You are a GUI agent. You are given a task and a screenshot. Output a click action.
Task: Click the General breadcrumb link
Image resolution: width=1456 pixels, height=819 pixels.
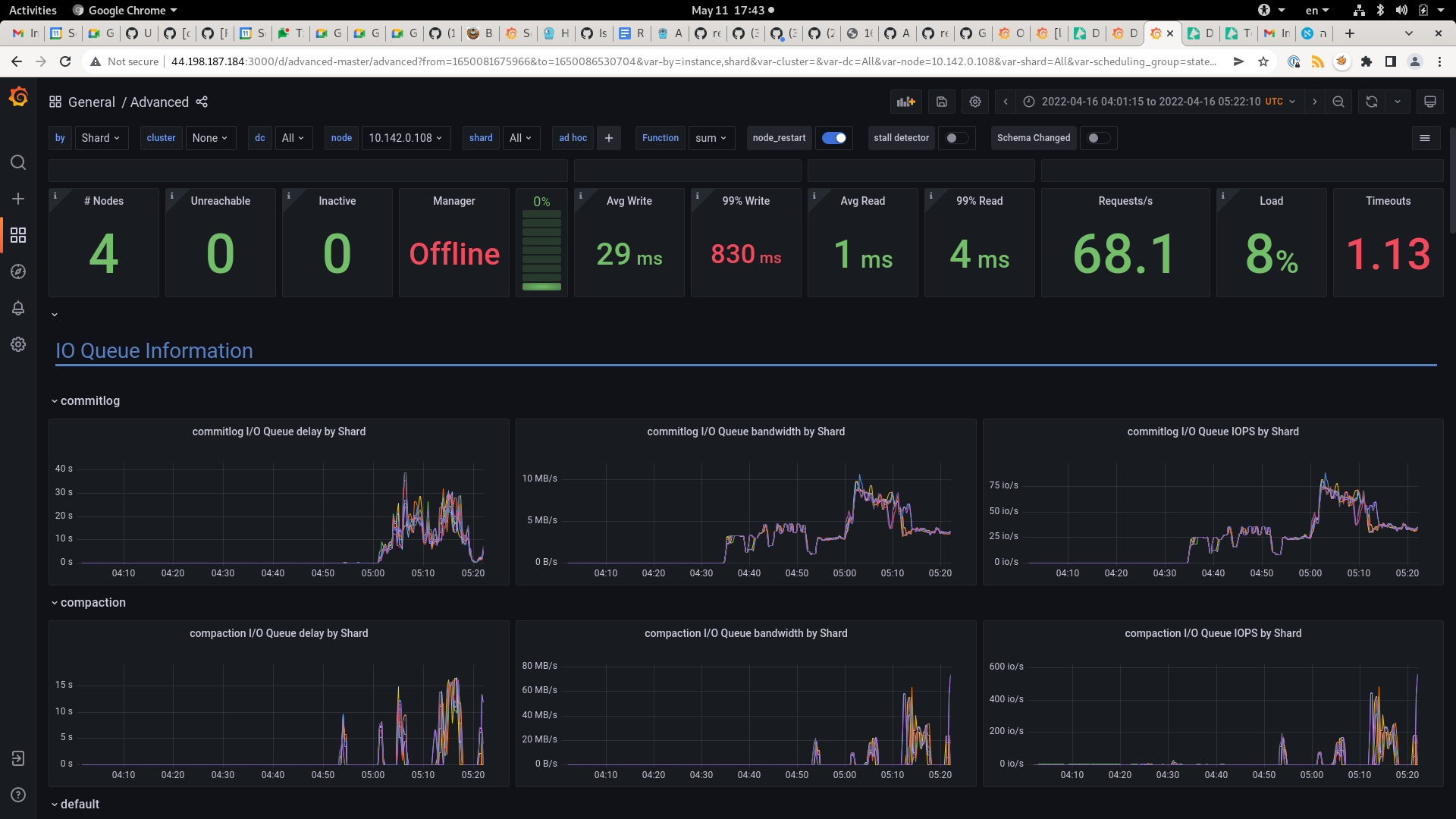(93, 102)
